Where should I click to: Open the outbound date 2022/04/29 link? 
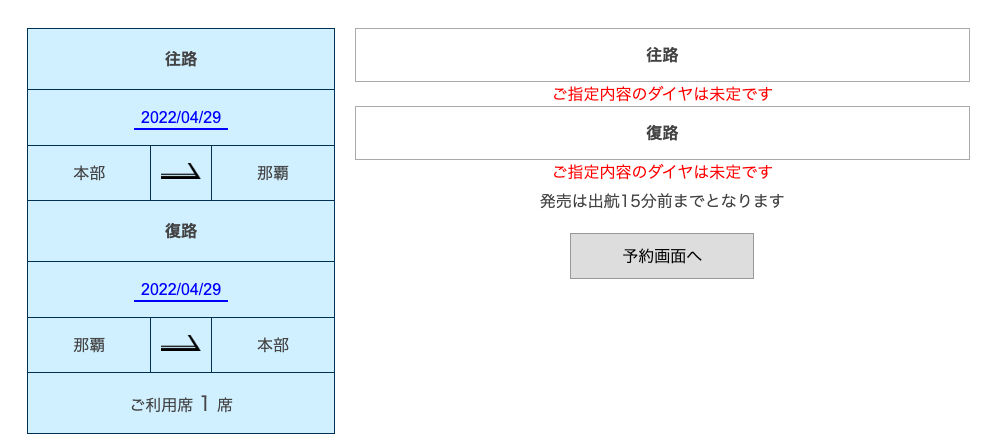181,118
